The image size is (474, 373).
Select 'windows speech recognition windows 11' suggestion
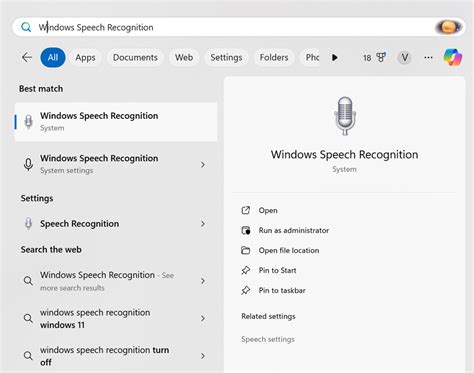[116, 318]
